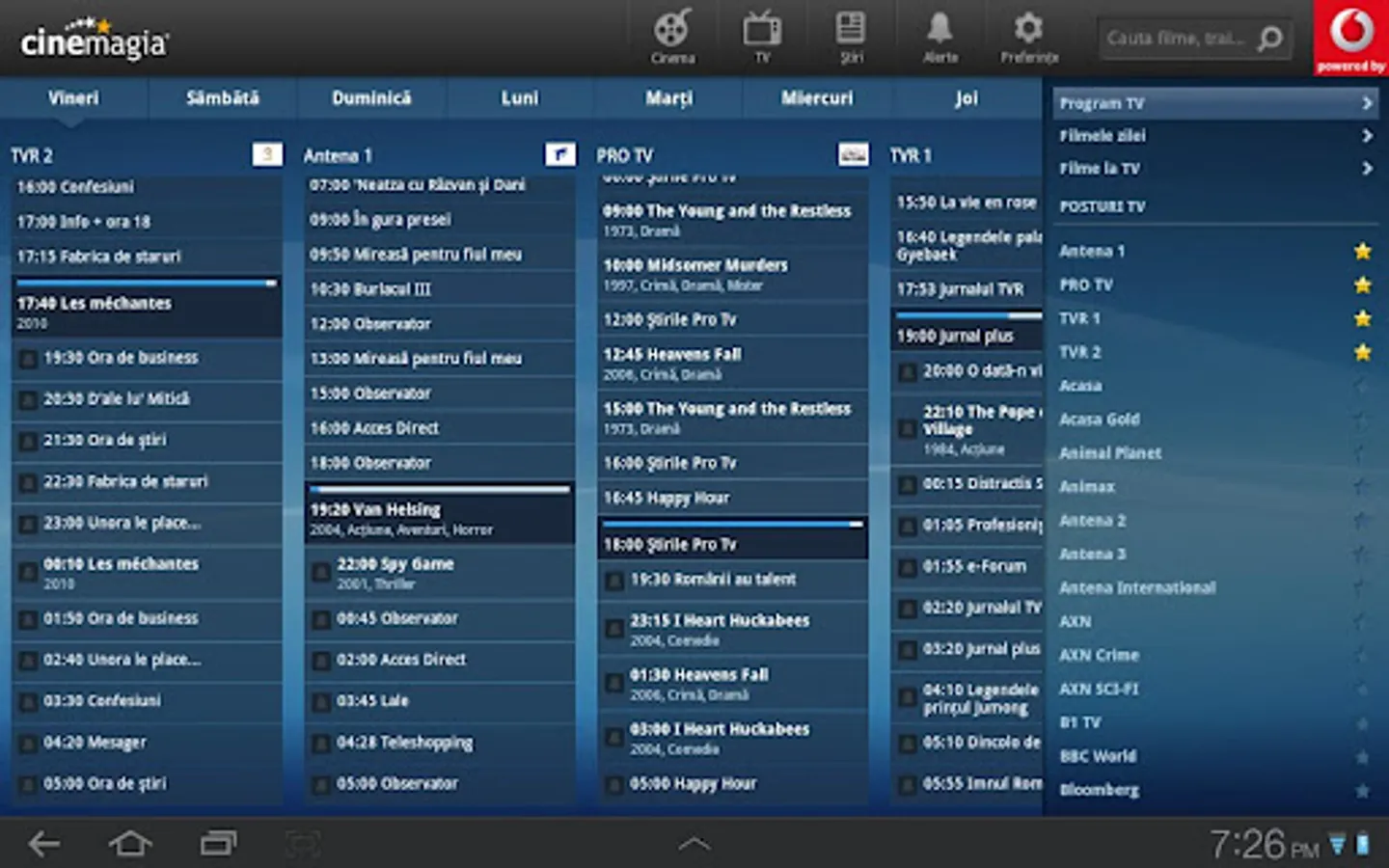Unfavorite TVR 1 star
Image resolution: width=1389 pixels, height=868 pixels.
coord(1362,318)
